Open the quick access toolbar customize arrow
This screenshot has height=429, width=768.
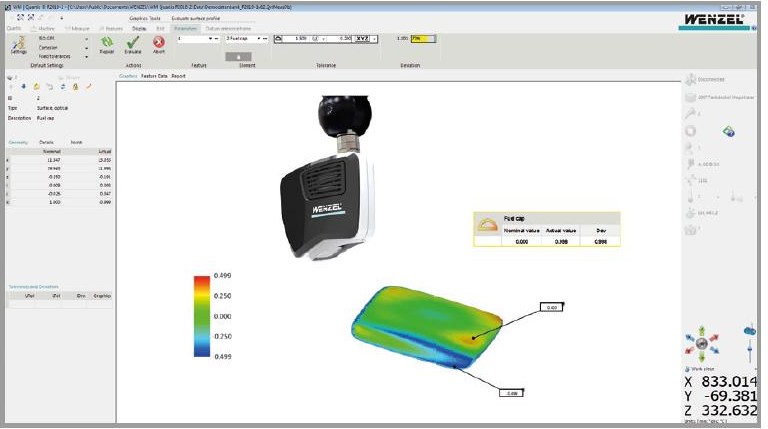click(62, 18)
